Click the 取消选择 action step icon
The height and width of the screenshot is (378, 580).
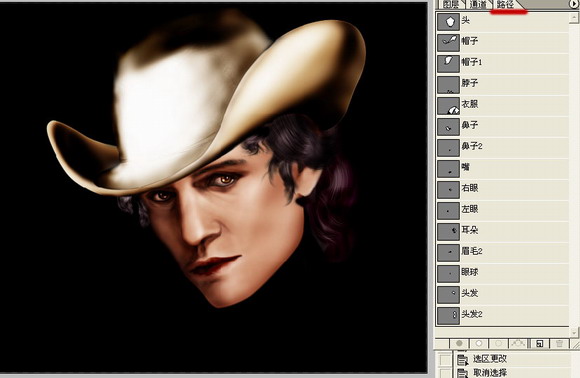click(x=462, y=373)
